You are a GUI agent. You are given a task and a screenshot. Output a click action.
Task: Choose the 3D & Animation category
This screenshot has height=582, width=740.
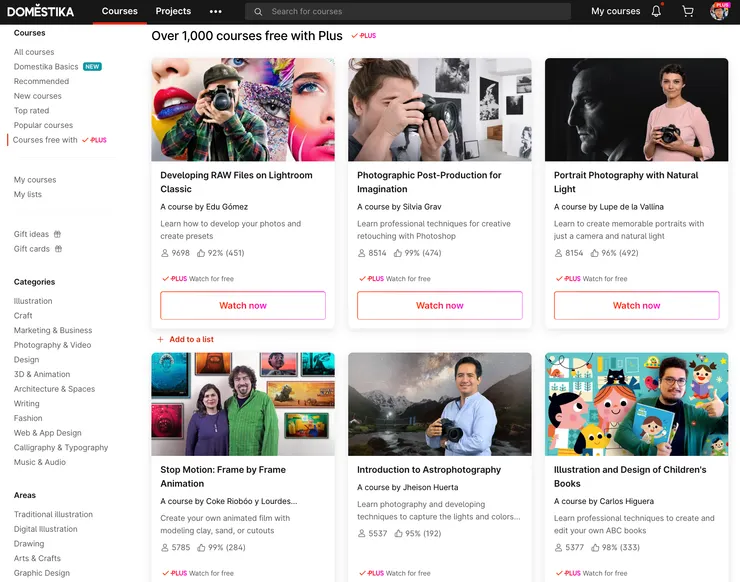(x=42, y=374)
